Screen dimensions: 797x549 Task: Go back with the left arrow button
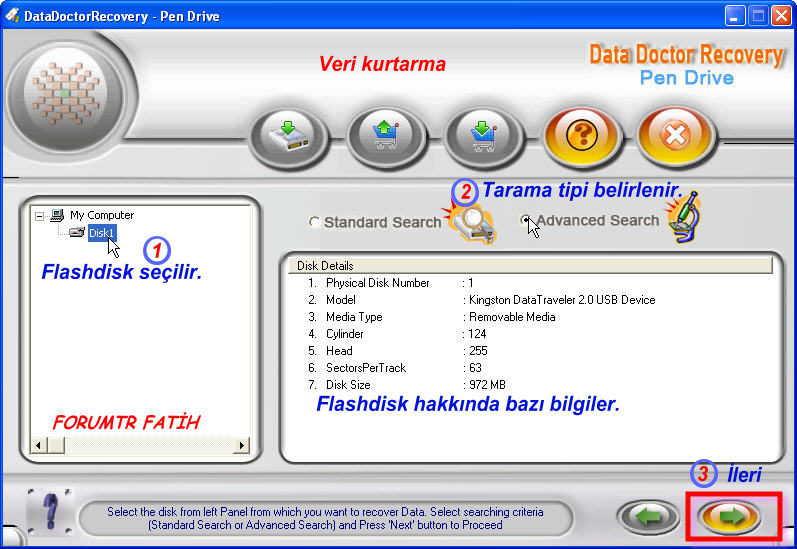tap(649, 516)
